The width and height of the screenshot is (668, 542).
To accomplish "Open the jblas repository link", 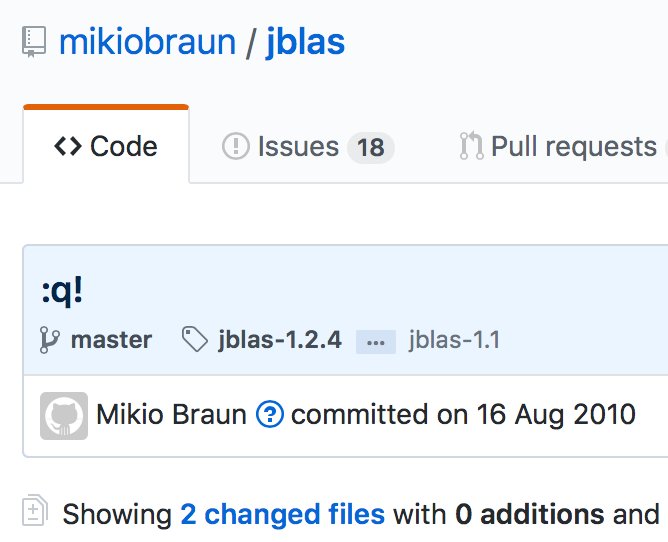I will 305,42.
